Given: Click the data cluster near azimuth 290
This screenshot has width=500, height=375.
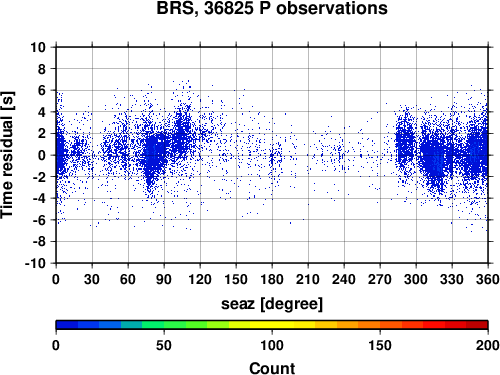Looking at the screenshot, I should (405, 143).
